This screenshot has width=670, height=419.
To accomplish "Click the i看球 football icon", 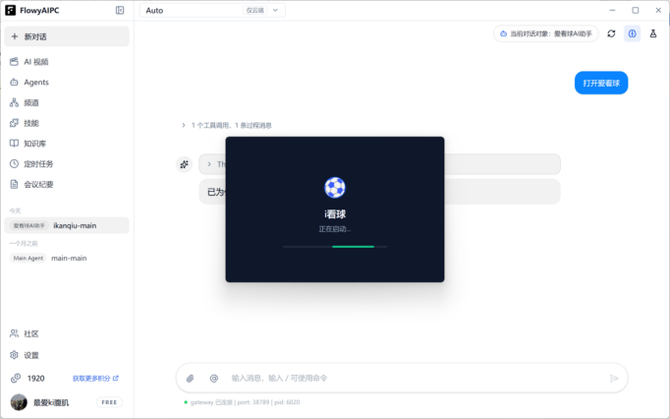I will (335, 188).
